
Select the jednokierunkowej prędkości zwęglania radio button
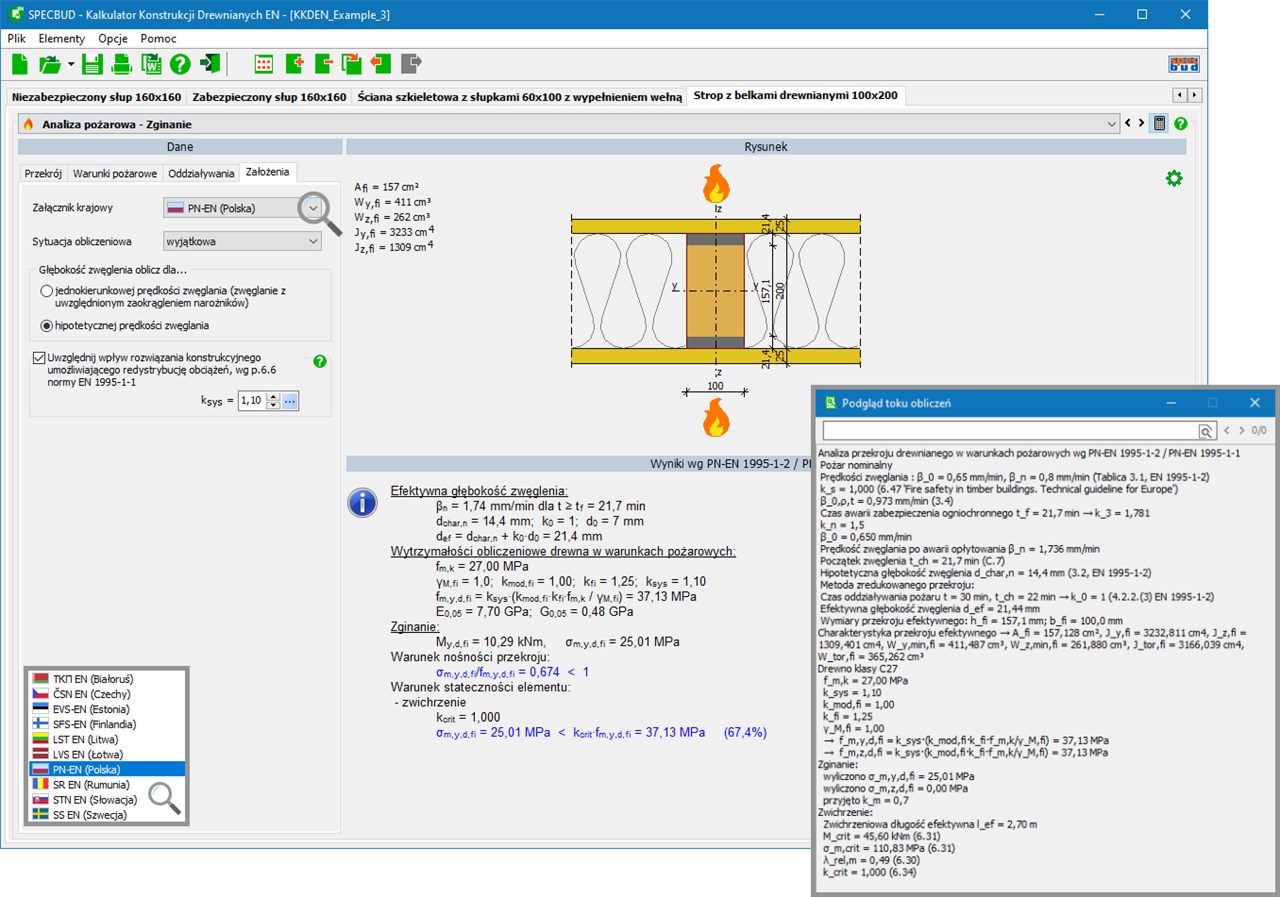pos(46,290)
